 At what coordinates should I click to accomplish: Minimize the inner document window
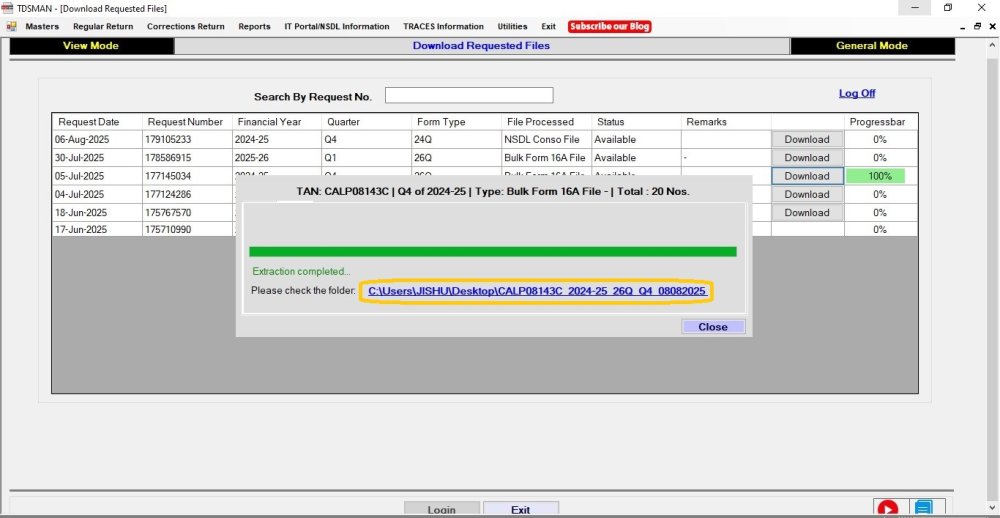pos(963,27)
